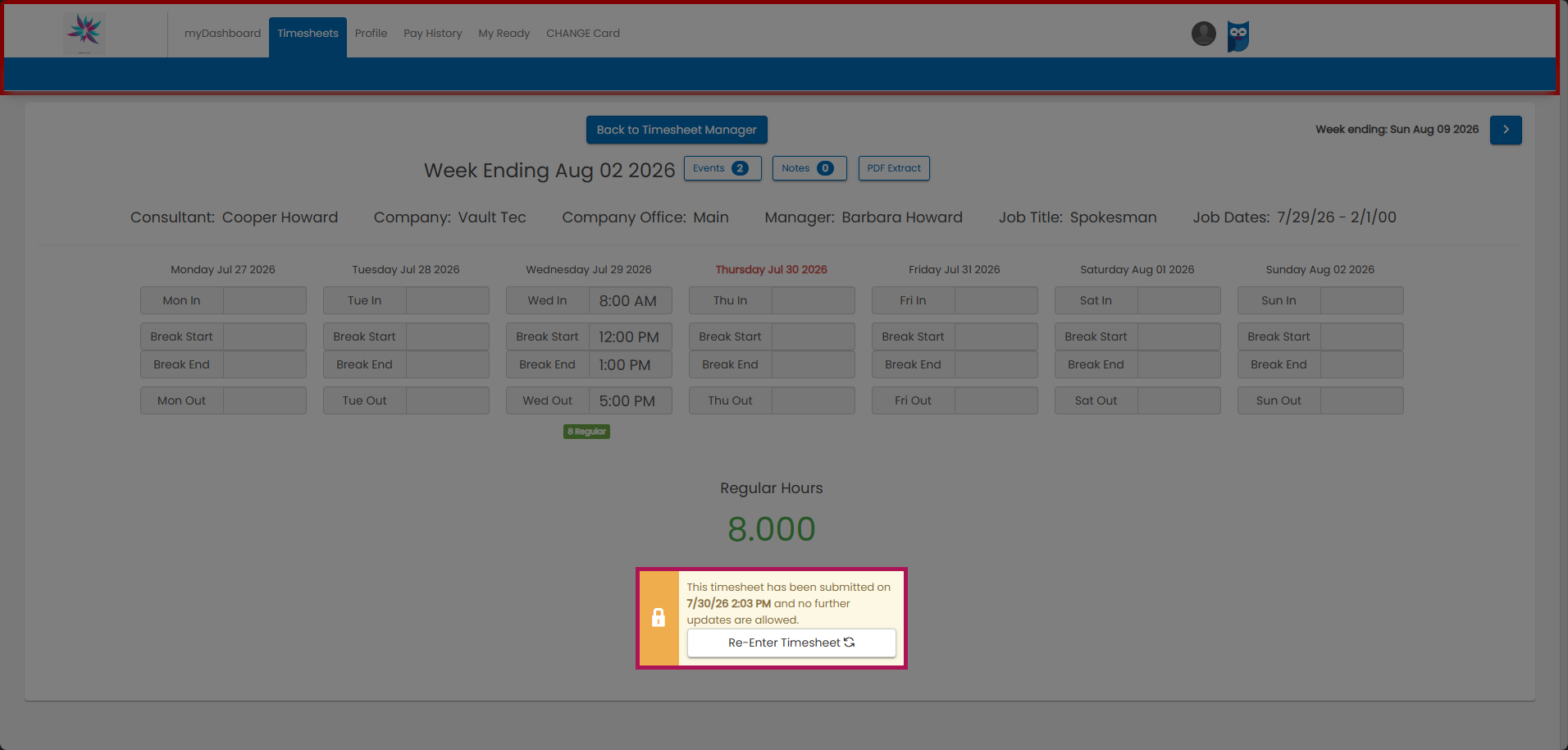Click the 8 Regular hours badge
1568x750 pixels.
click(x=586, y=432)
